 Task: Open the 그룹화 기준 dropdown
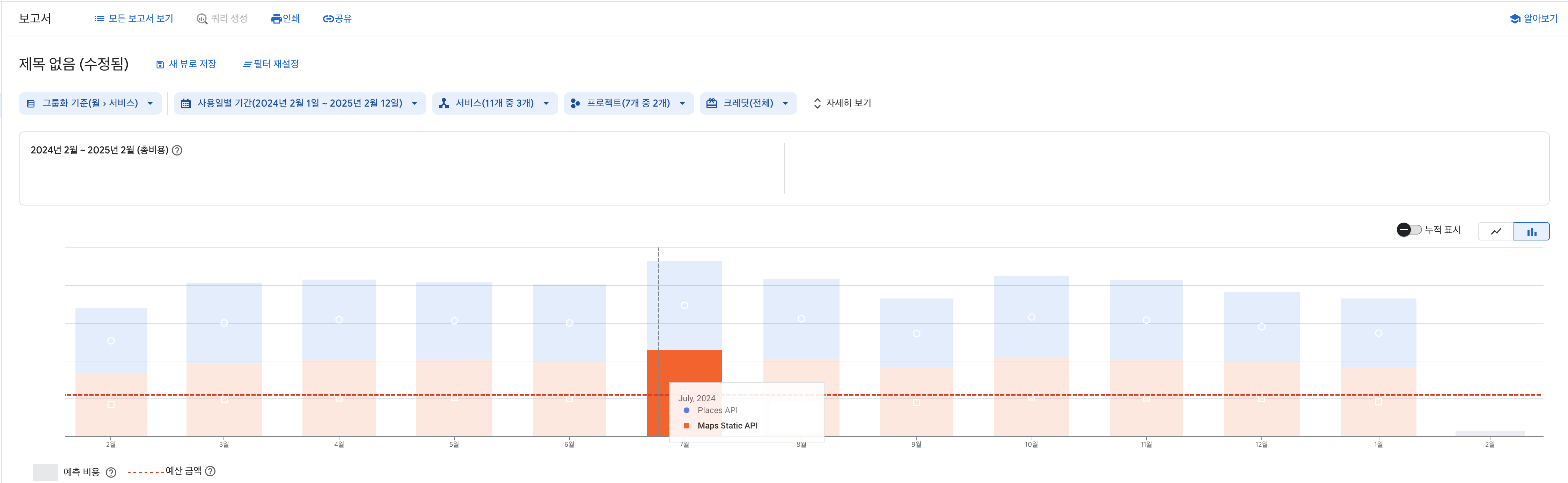(x=90, y=103)
